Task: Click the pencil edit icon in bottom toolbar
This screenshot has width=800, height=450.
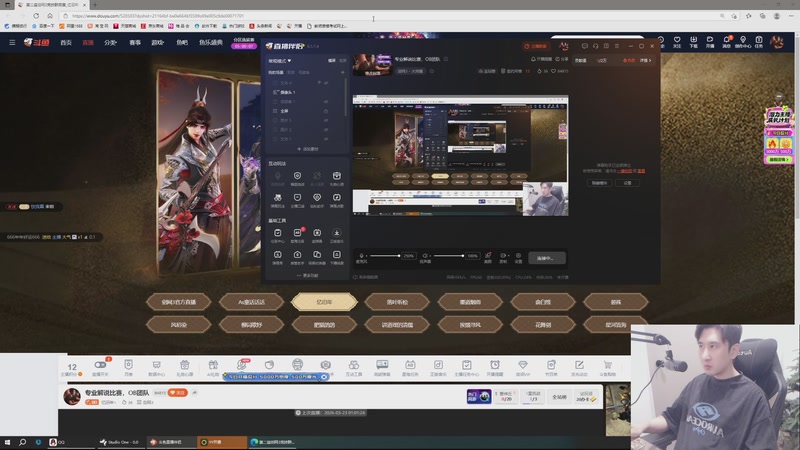Action: click(579, 365)
